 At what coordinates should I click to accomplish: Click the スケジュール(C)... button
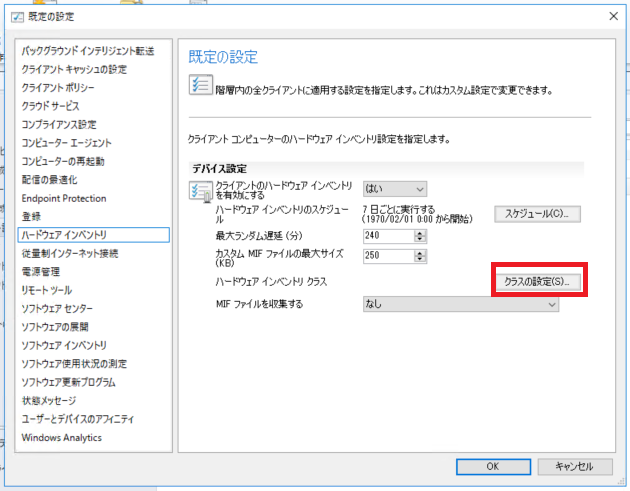pyautogui.click(x=537, y=214)
